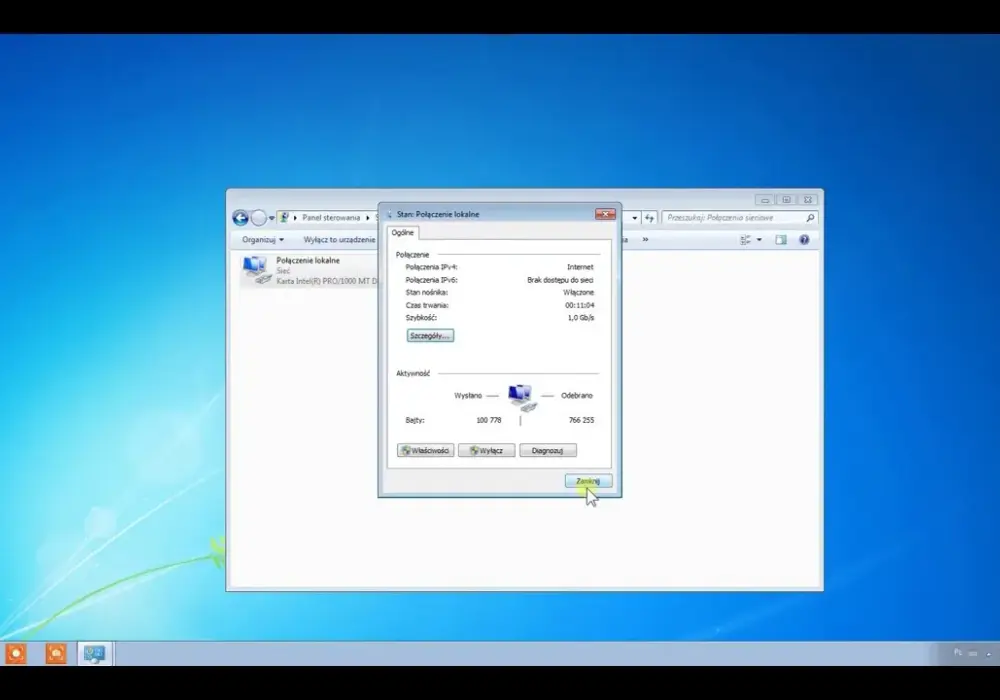Viewport: 1000px width, 700px height.
Task: Maximize the Network Connections window
Action: point(786,200)
